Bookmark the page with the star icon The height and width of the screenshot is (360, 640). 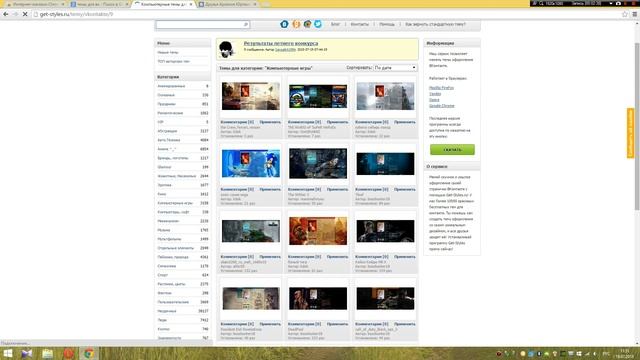click(x=625, y=14)
